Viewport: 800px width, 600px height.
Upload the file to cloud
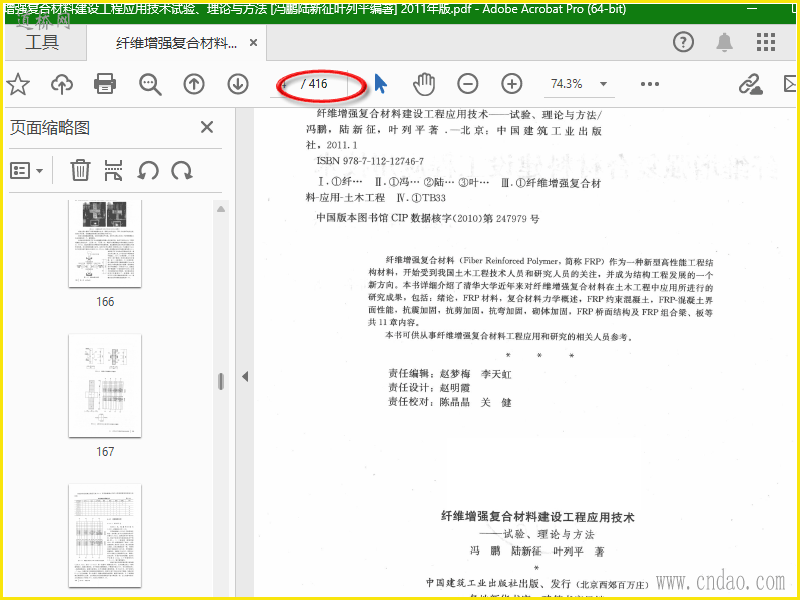tap(62, 84)
